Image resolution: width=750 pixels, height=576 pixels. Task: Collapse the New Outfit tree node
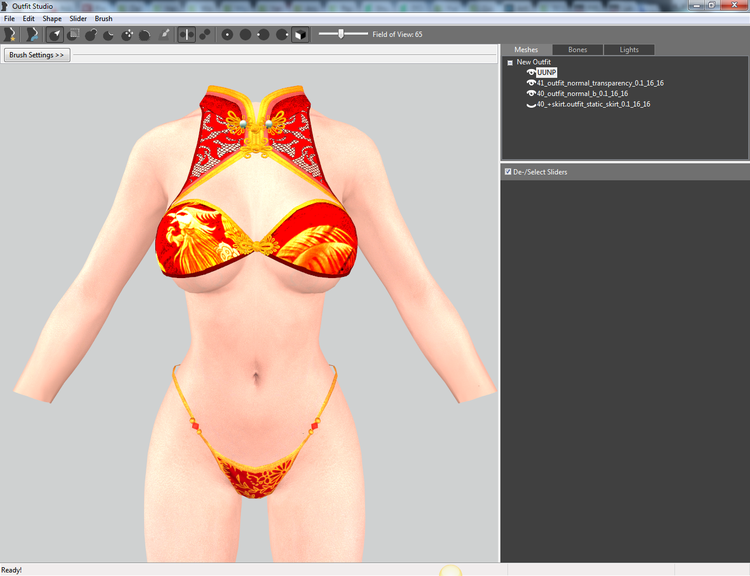pos(510,63)
